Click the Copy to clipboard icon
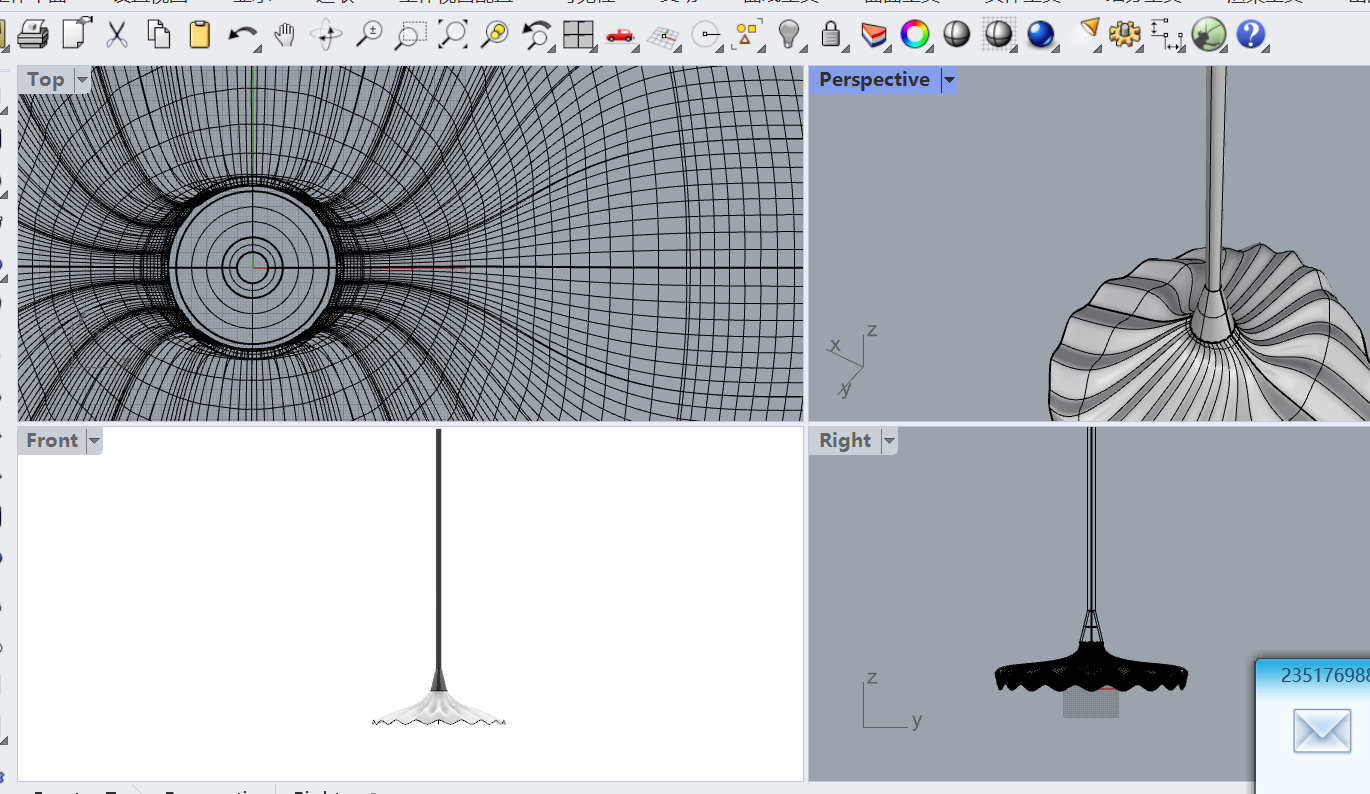The image size is (1370, 794). click(x=158, y=35)
